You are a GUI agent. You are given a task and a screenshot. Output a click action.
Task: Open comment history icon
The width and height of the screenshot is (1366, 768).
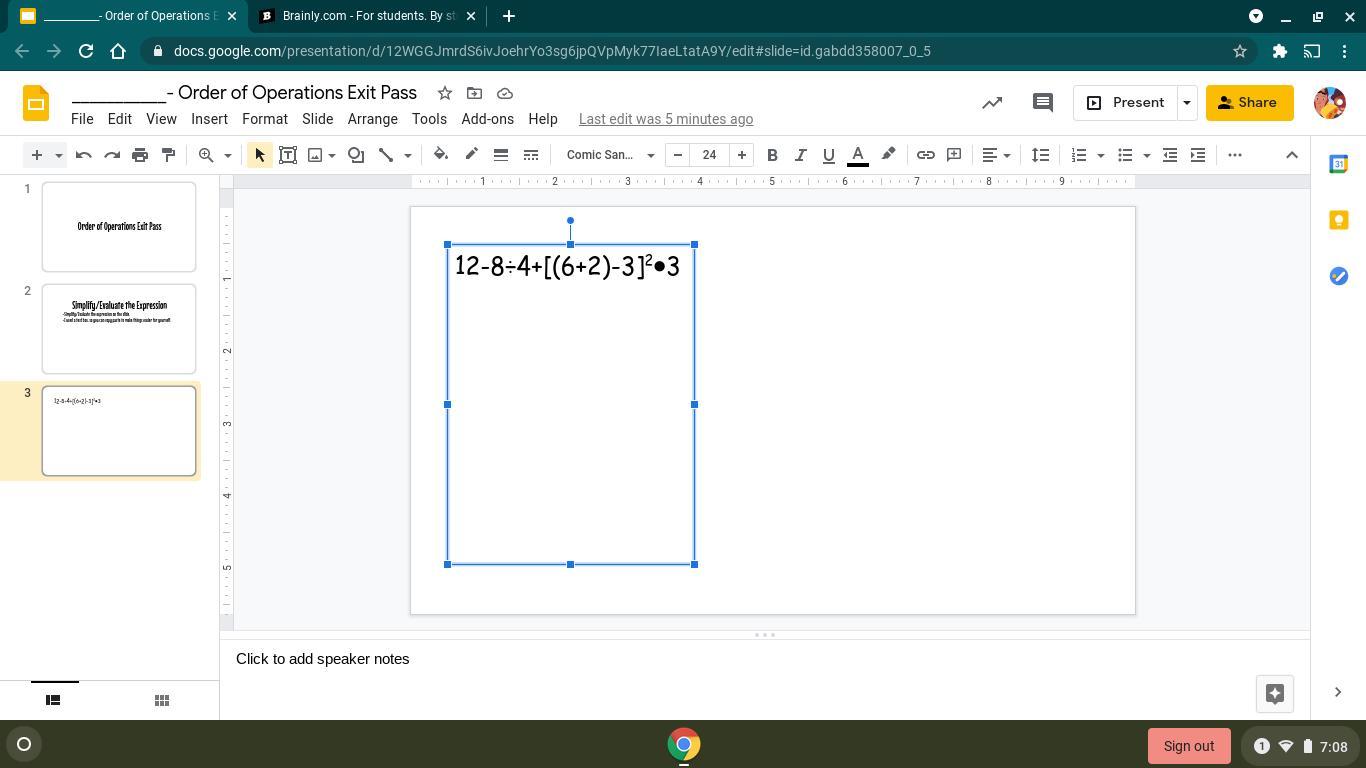click(x=1042, y=103)
